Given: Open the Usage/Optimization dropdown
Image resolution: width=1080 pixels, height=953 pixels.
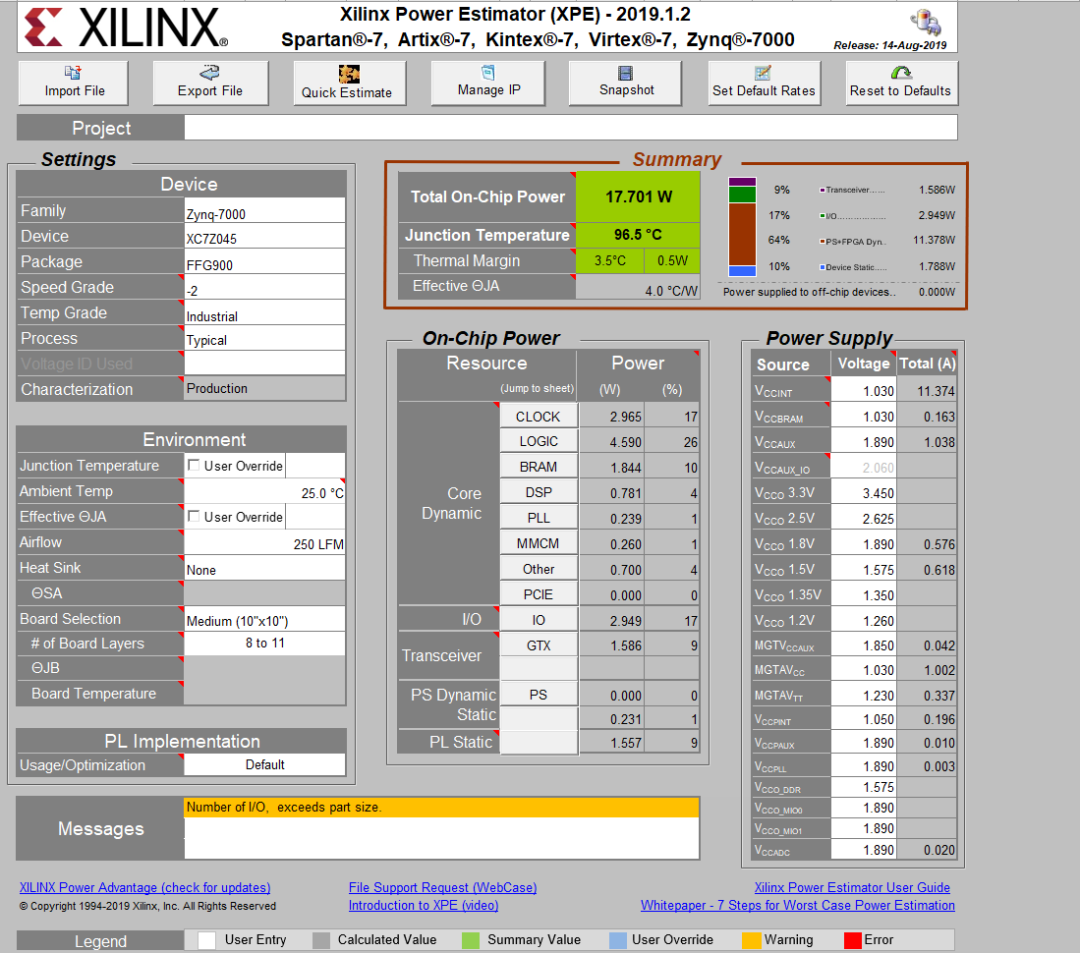Looking at the screenshot, I should tap(264, 763).
